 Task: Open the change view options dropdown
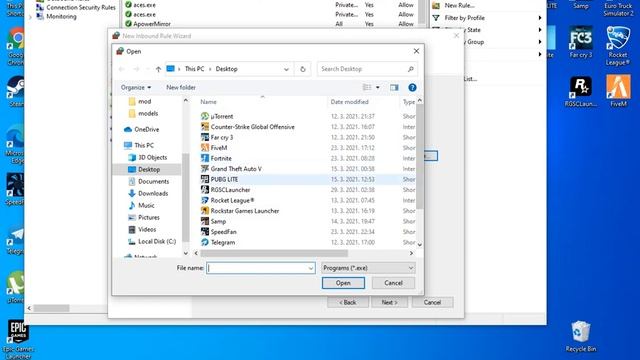pyautogui.click(x=378, y=87)
